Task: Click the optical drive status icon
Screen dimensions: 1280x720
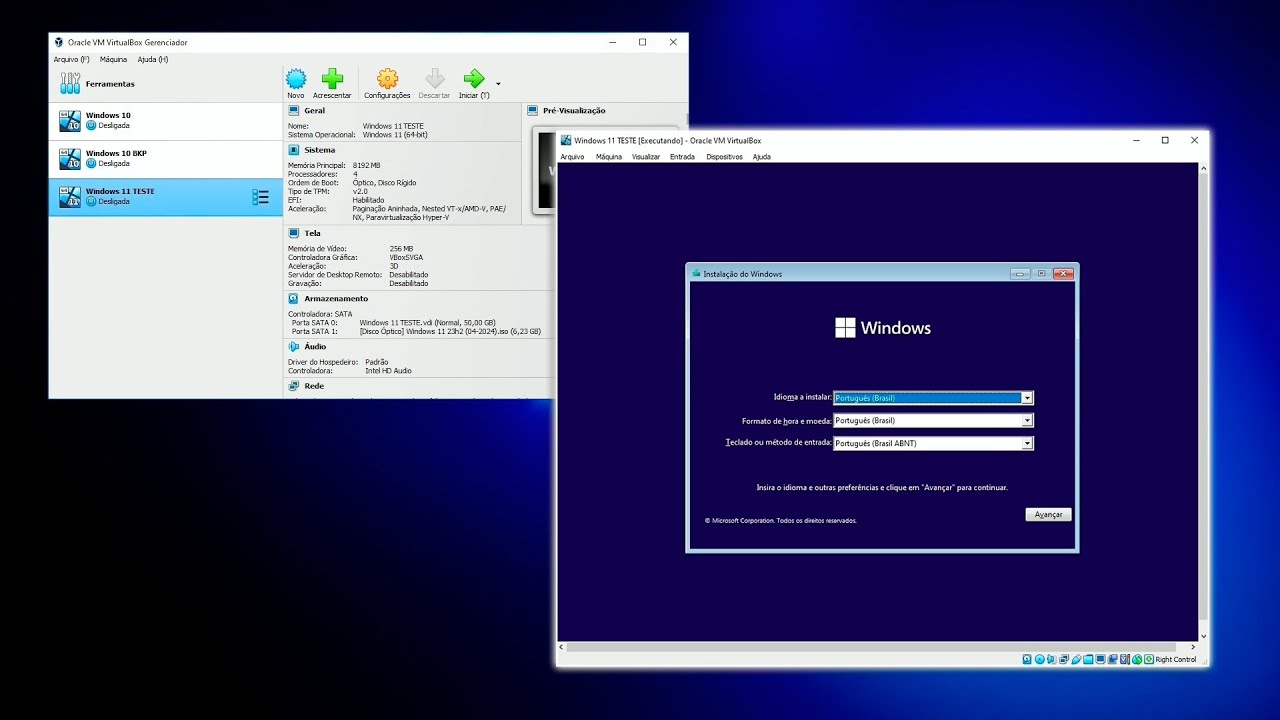Action: pos(1040,659)
